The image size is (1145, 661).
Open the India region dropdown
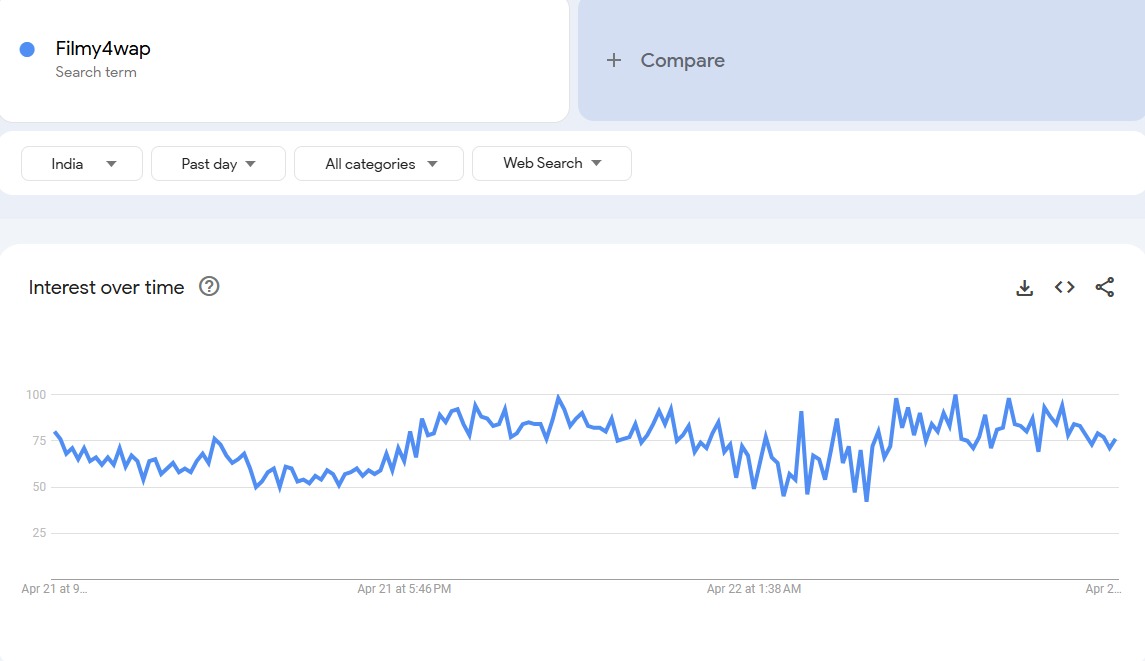tap(82, 164)
